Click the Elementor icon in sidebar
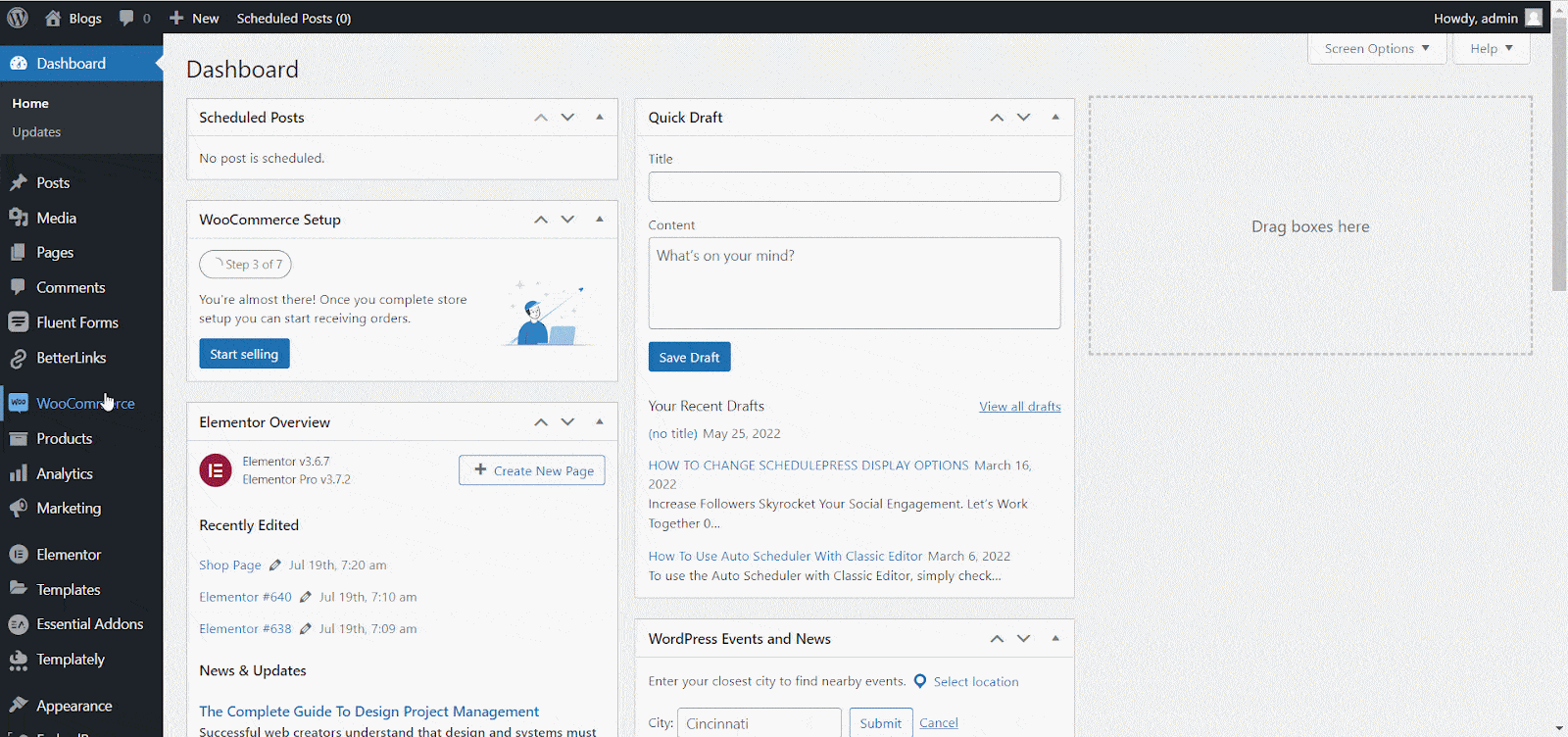Viewport: 1568px width, 737px height. 18,555
